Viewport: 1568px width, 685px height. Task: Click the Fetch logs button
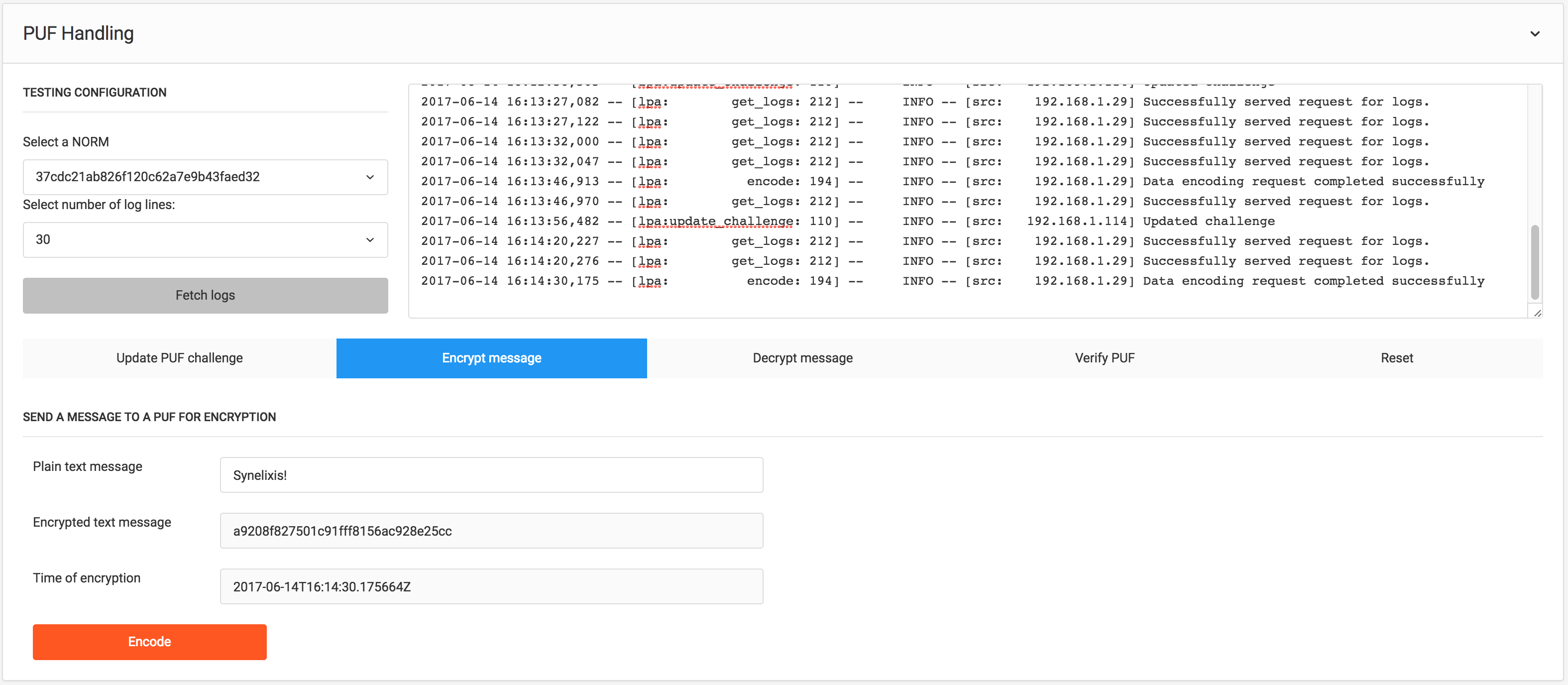[x=205, y=295]
